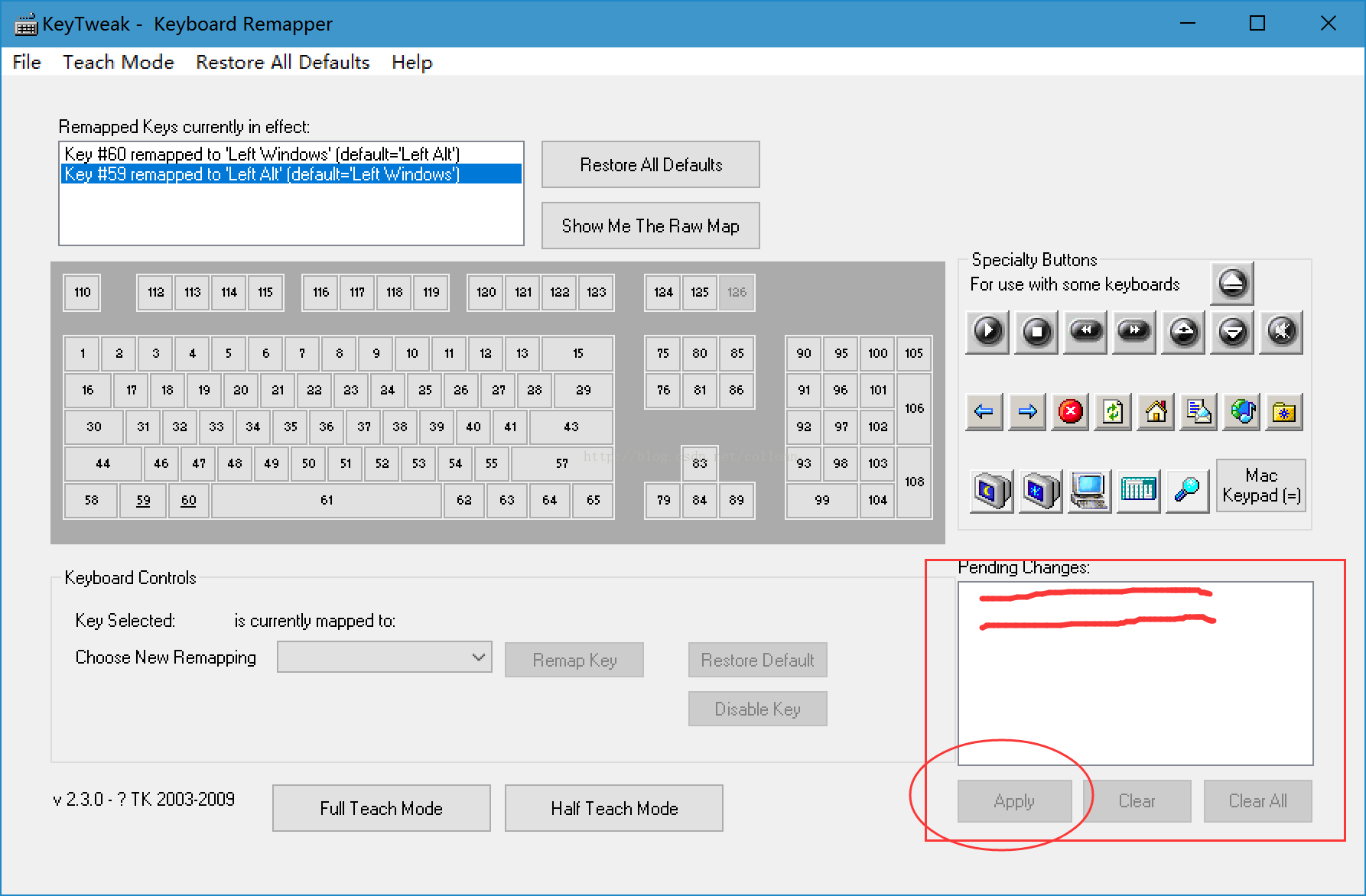
Task: Select keyboard key 65 on layout
Action: [593, 500]
